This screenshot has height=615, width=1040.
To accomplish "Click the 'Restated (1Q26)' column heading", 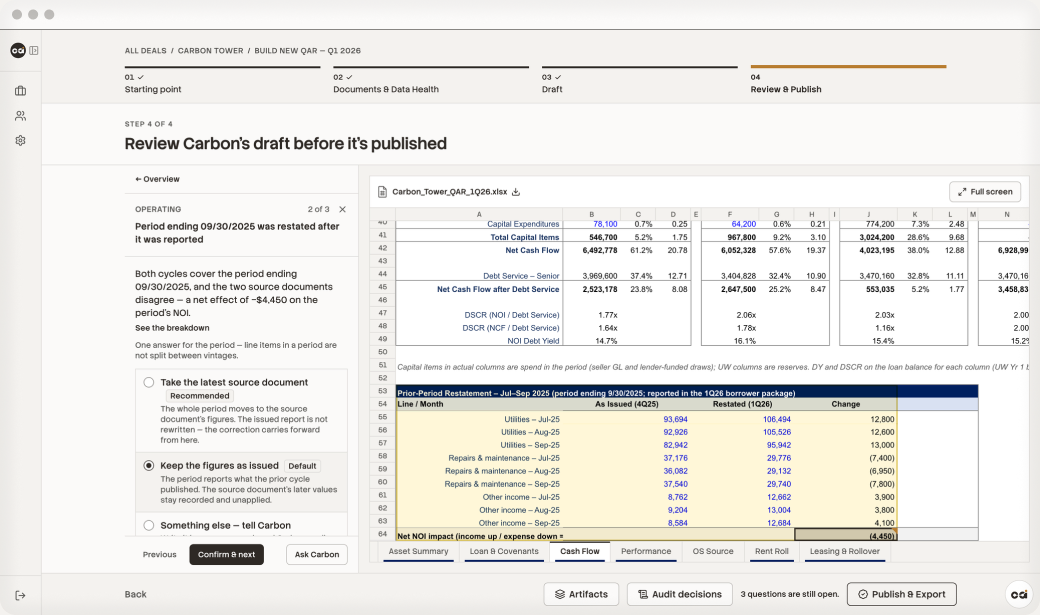I will point(742,404).
